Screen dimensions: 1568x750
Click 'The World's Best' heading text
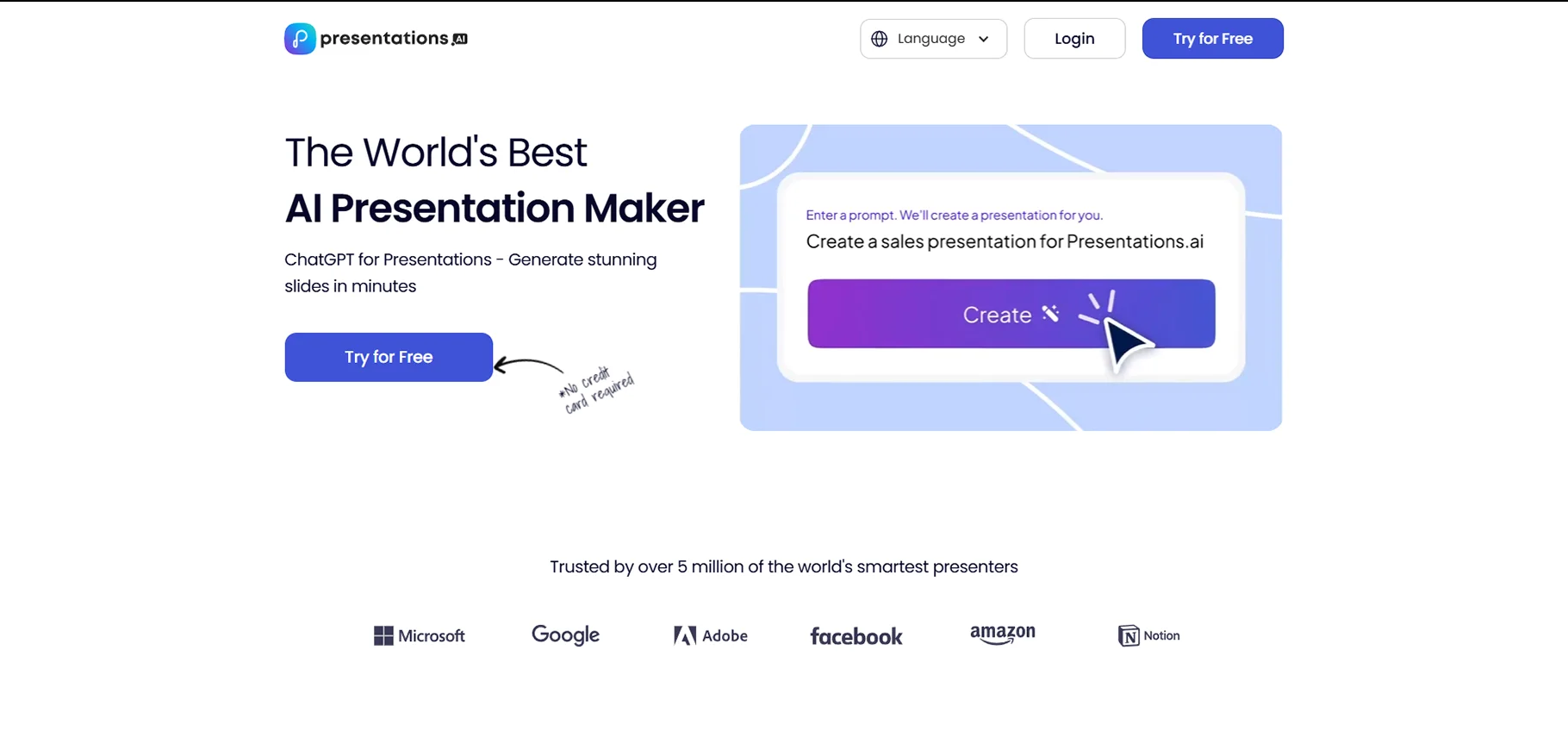tap(435, 153)
